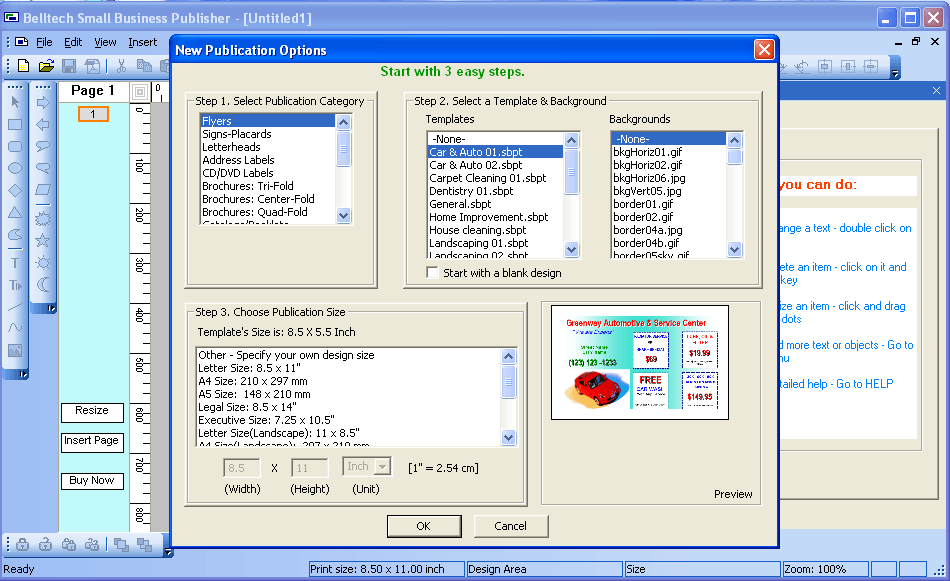
Task: Dismiss dialog with Cancel button
Action: (510, 525)
